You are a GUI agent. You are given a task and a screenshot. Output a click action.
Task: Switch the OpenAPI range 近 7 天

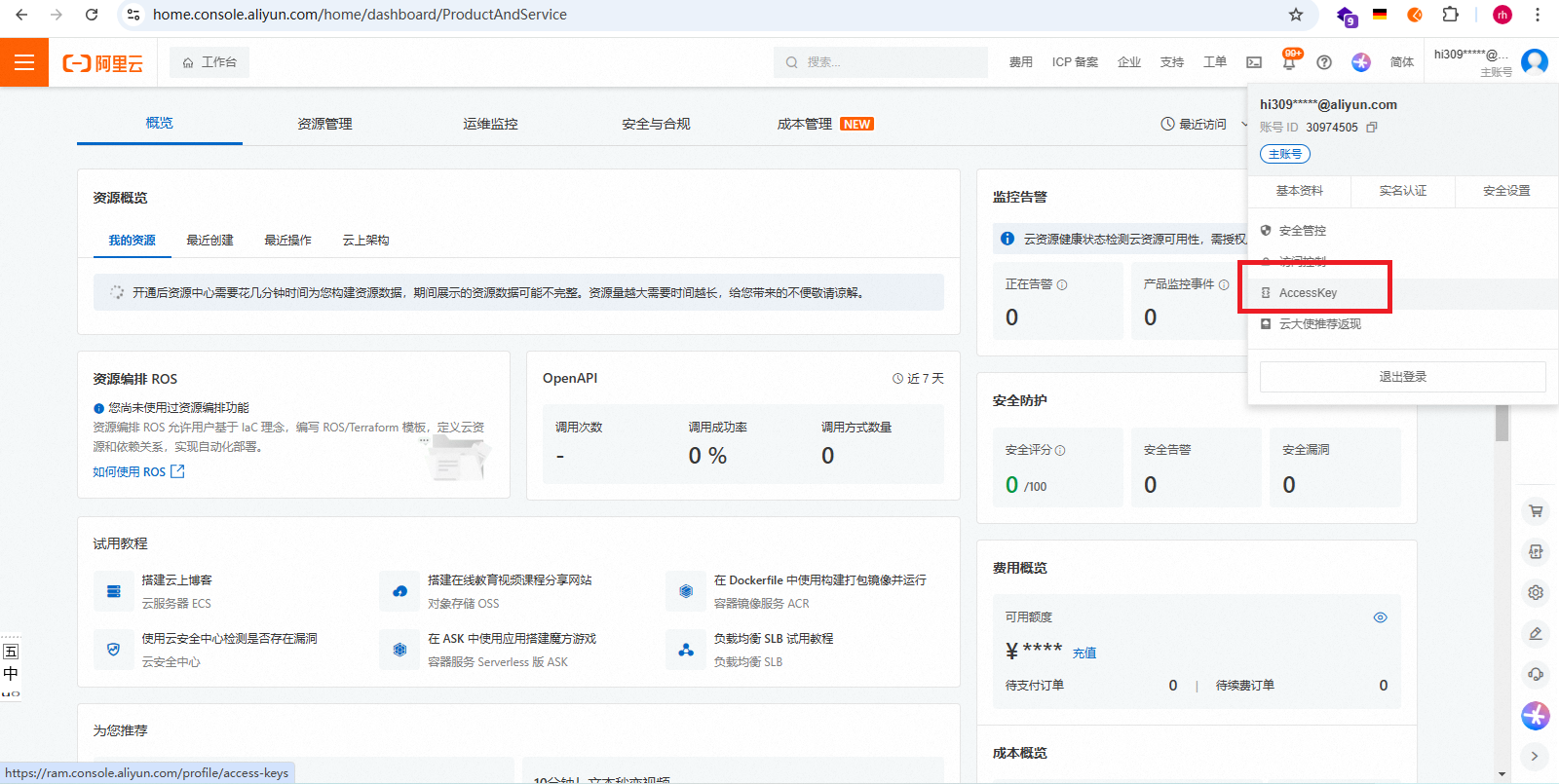coord(918,379)
